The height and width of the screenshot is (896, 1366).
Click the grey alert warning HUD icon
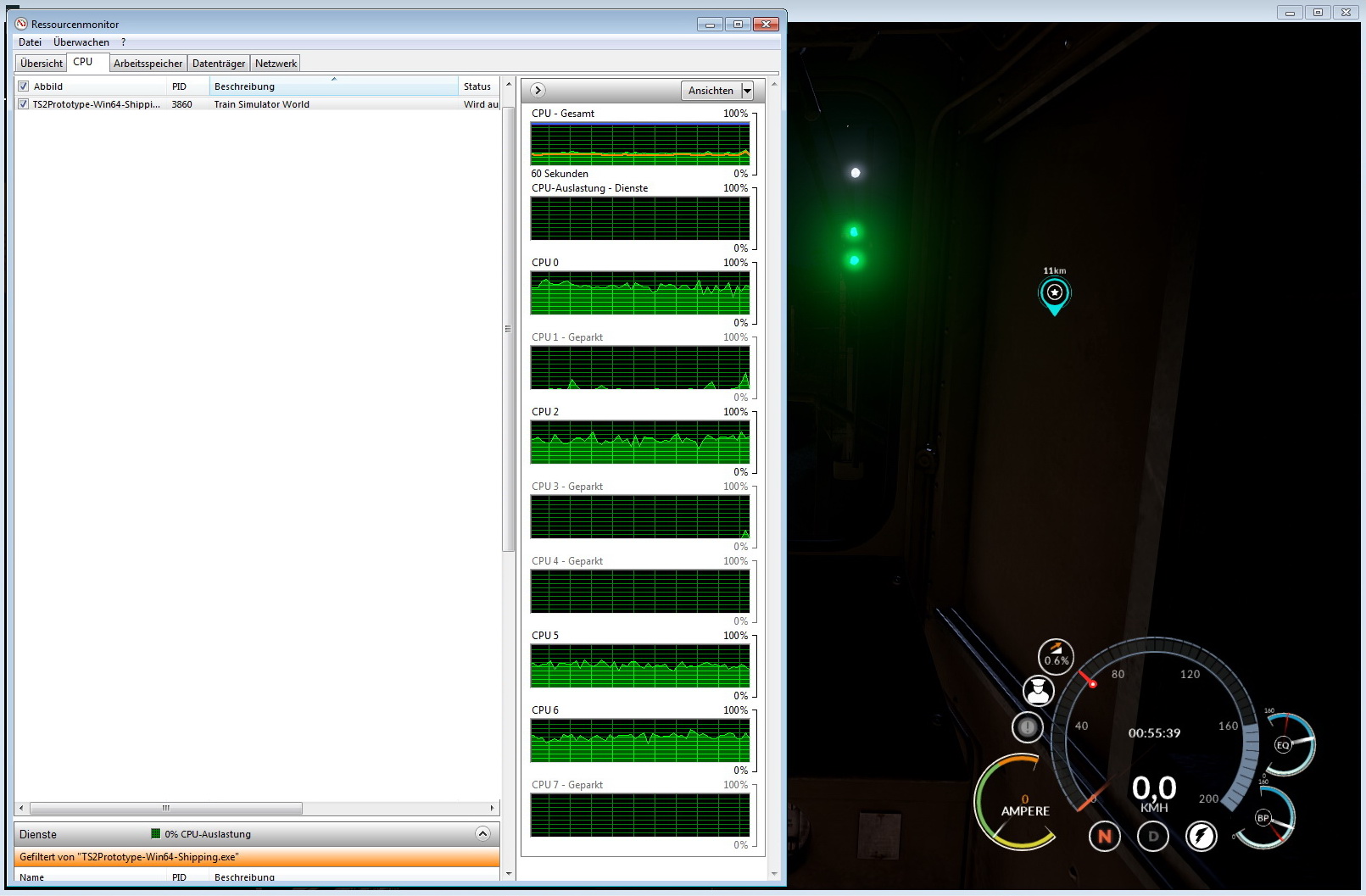(x=1028, y=726)
